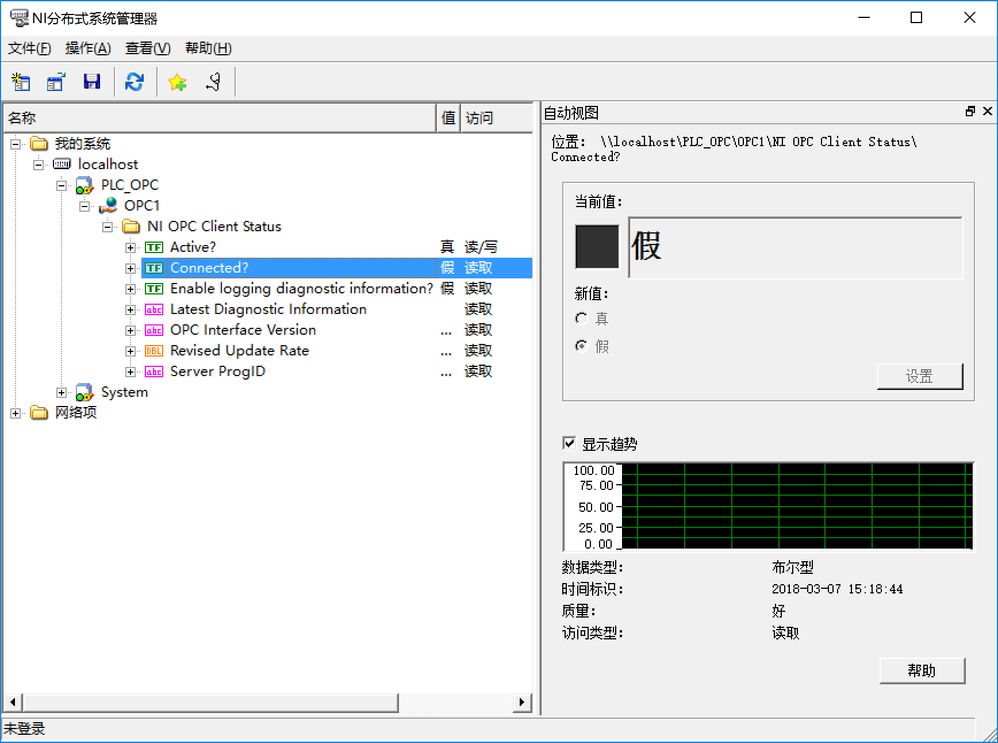998x743 pixels.
Task: Click the new process toolbar icon
Action: tap(21, 81)
